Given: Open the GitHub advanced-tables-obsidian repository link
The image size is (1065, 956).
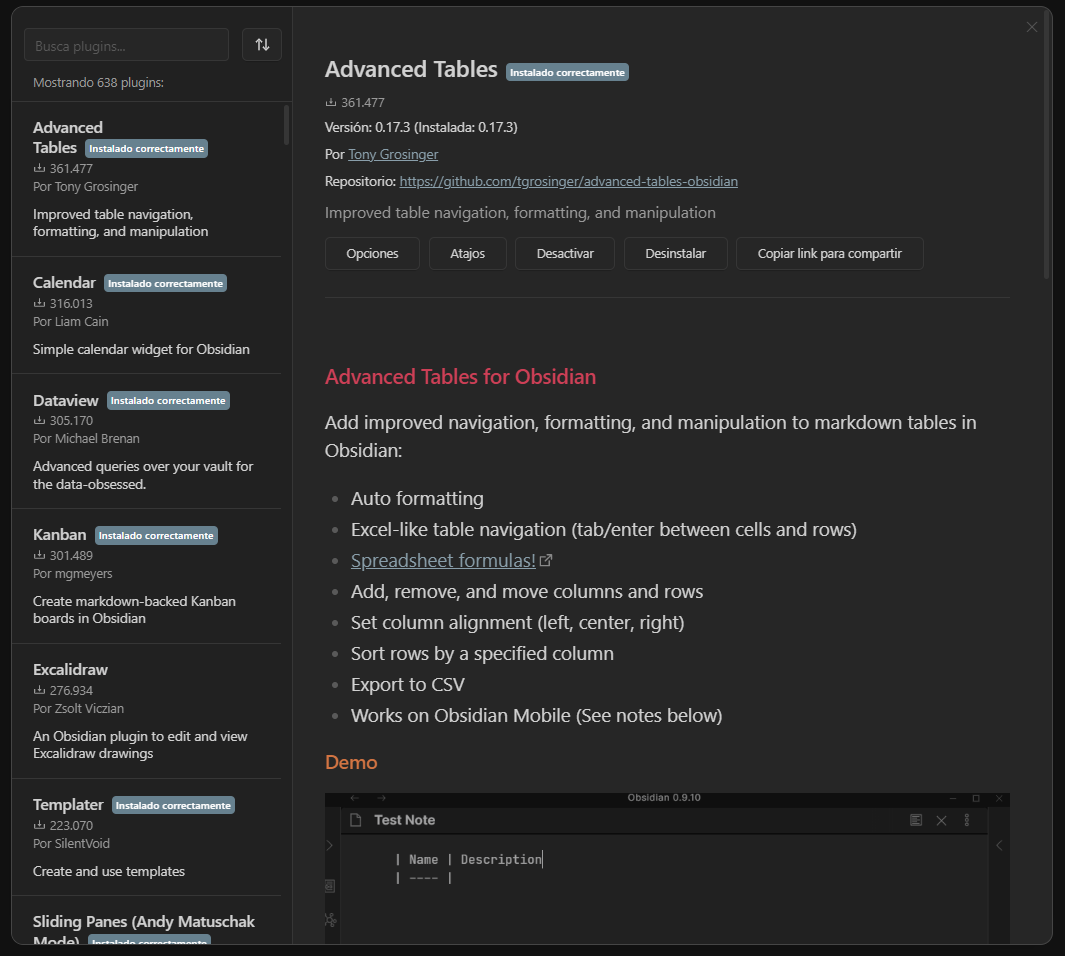Looking at the screenshot, I should (x=568, y=181).
